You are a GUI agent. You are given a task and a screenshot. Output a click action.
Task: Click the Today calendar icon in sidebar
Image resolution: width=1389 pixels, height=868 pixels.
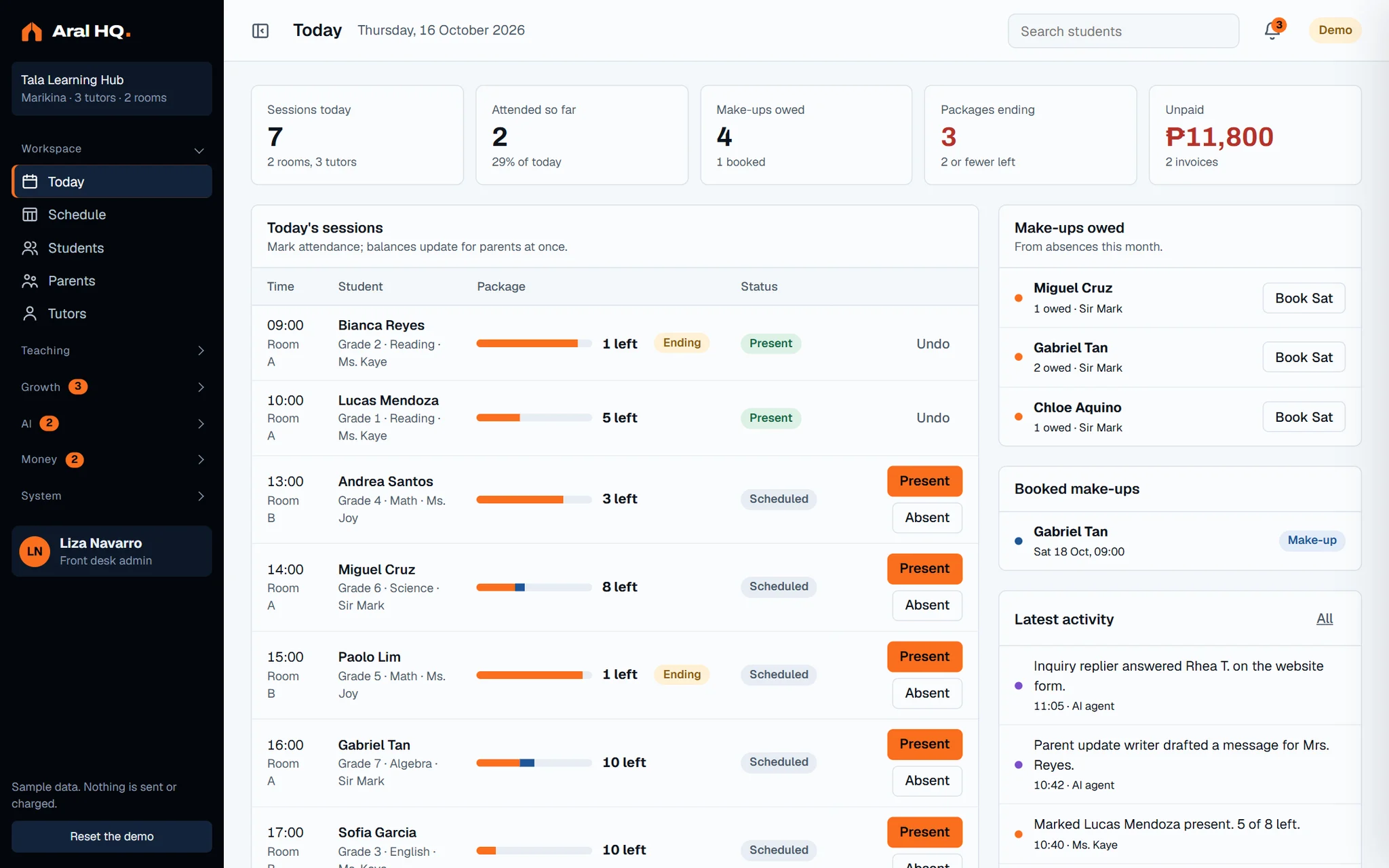click(x=30, y=182)
